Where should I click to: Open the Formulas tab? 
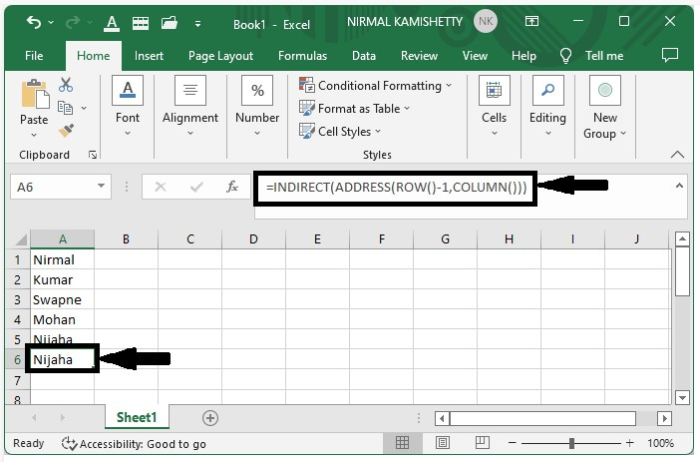click(302, 56)
